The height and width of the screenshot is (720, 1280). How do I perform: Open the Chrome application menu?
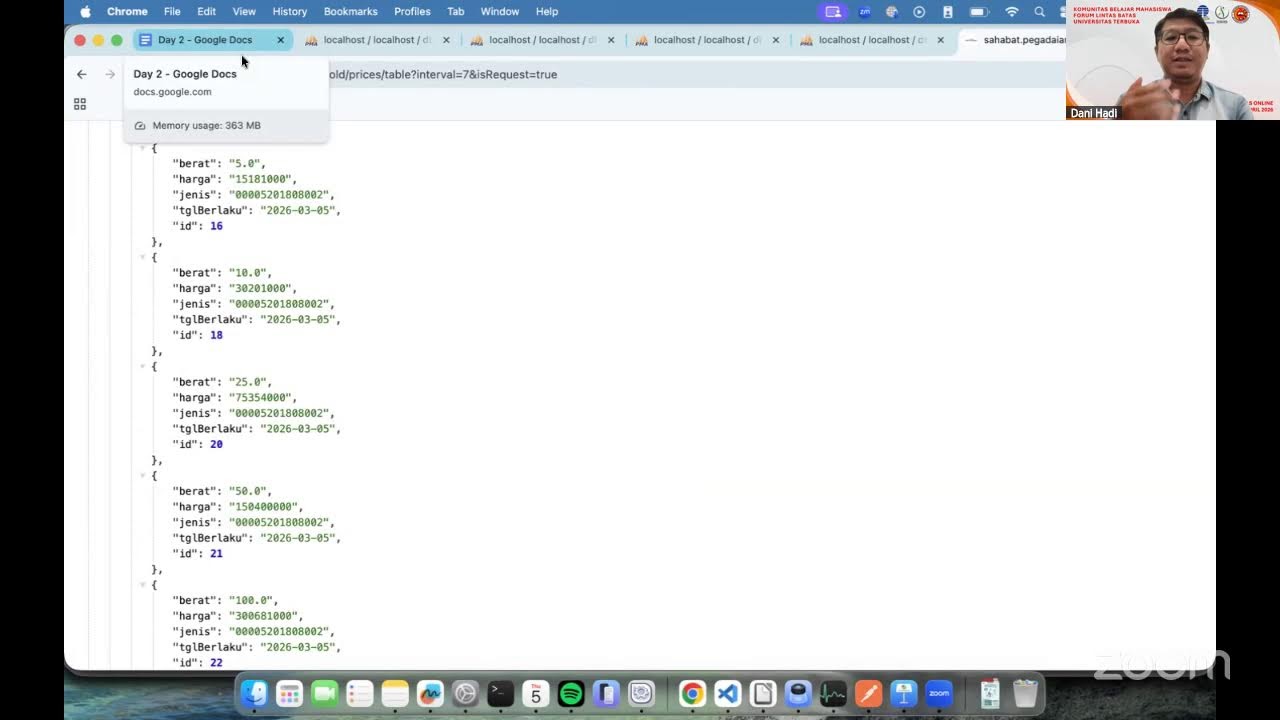point(128,12)
